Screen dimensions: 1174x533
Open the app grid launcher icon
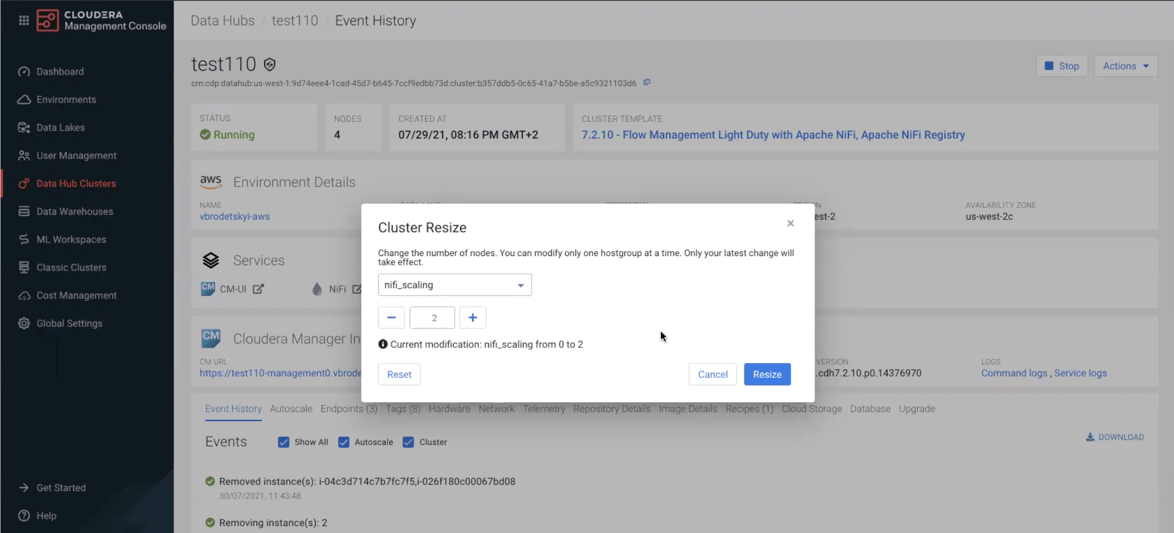pos(23,20)
